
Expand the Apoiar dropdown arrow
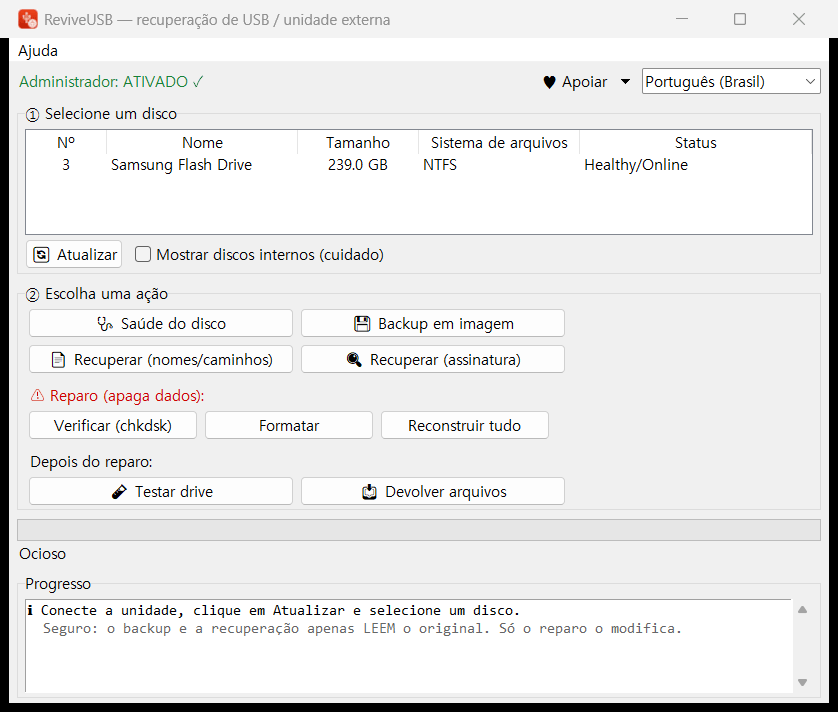coord(625,82)
